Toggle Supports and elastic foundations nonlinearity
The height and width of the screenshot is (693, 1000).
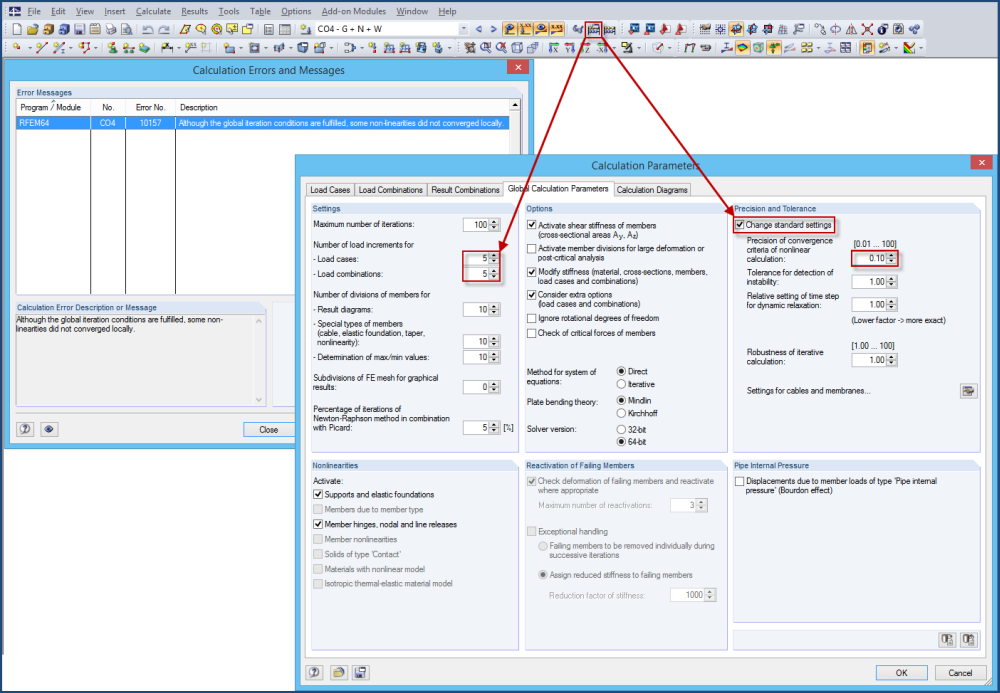[x=318, y=494]
